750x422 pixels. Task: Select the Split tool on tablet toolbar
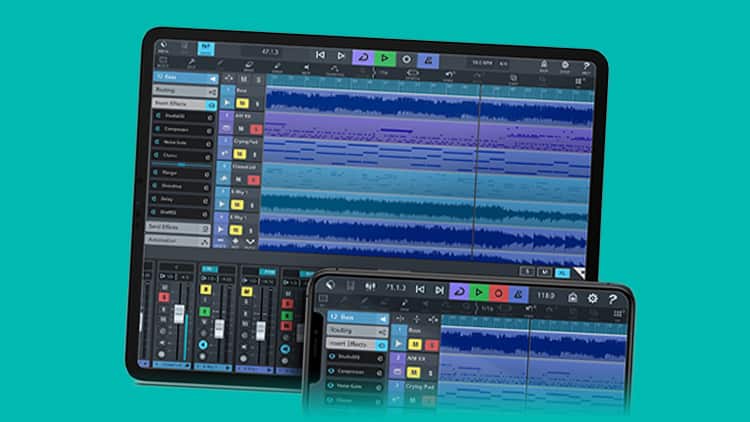point(191,63)
